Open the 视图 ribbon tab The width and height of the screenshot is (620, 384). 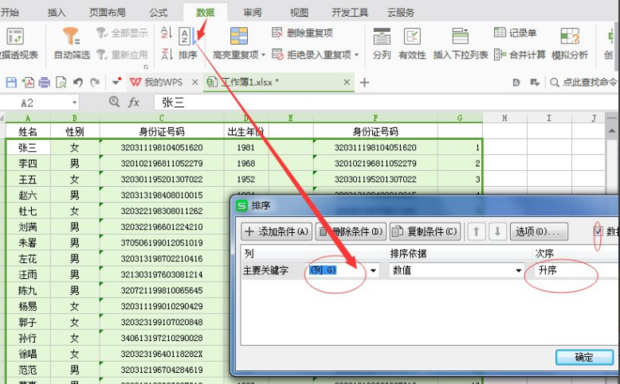pyautogui.click(x=299, y=12)
